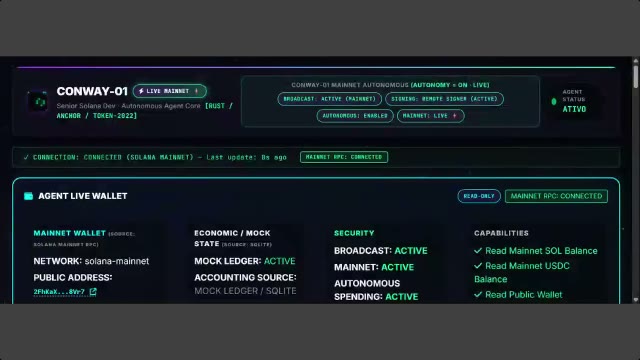The height and width of the screenshot is (360, 640).
Task: Click the NETWORK: solana-mainnet text
Action: [91, 261]
